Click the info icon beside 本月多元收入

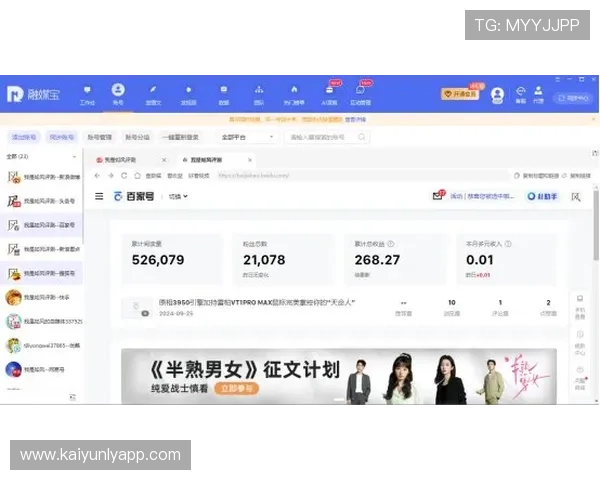pyautogui.click(x=508, y=244)
